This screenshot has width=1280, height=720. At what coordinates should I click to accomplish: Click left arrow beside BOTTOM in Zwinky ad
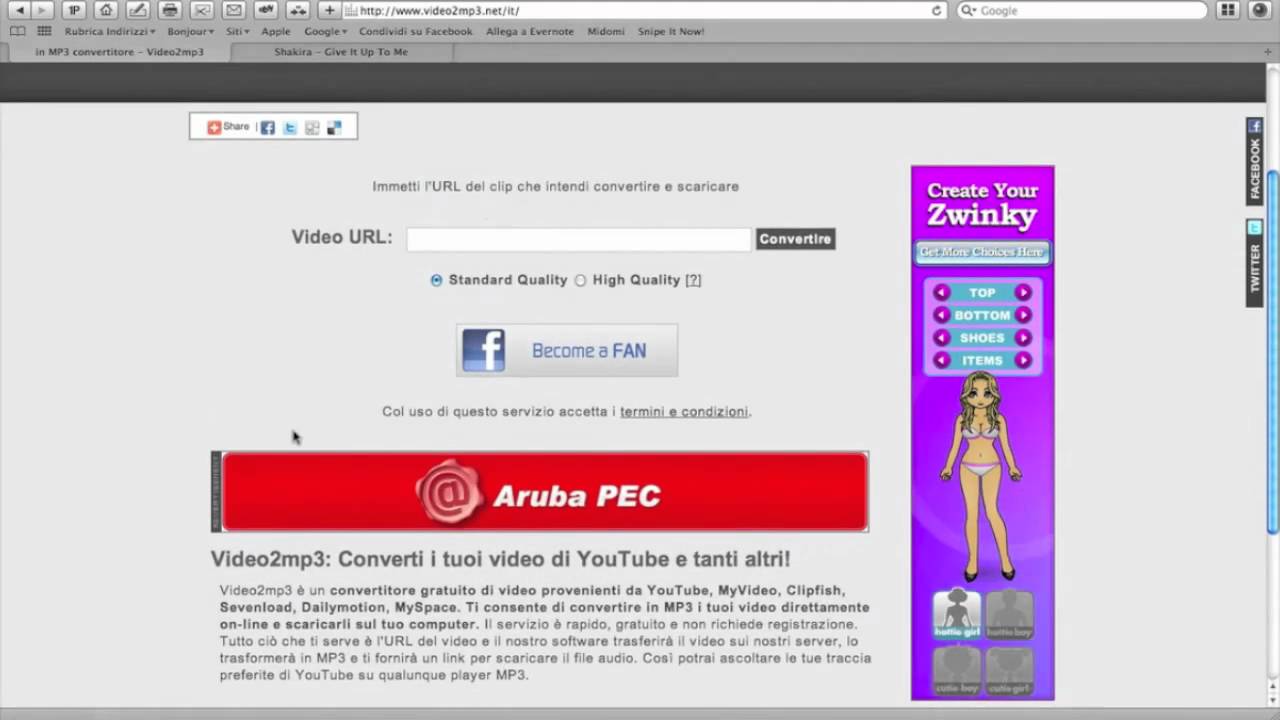941,315
